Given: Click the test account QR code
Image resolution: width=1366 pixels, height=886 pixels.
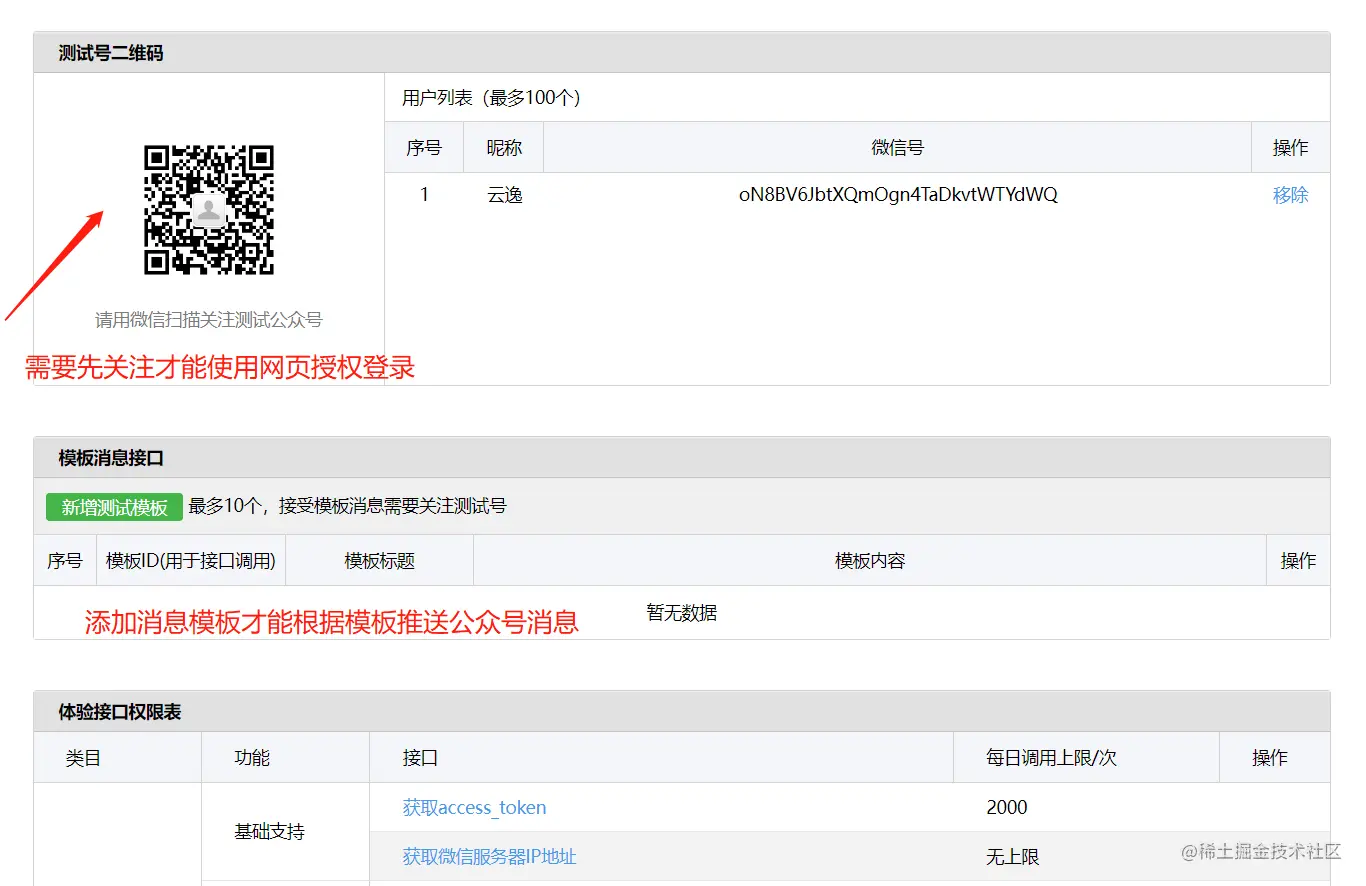Looking at the screenshot, I should pos(208,210).
